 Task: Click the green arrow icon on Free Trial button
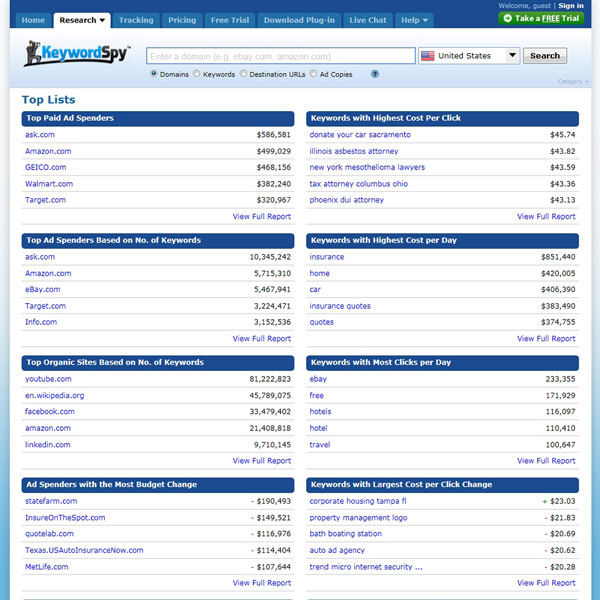(x=507, y=18)
